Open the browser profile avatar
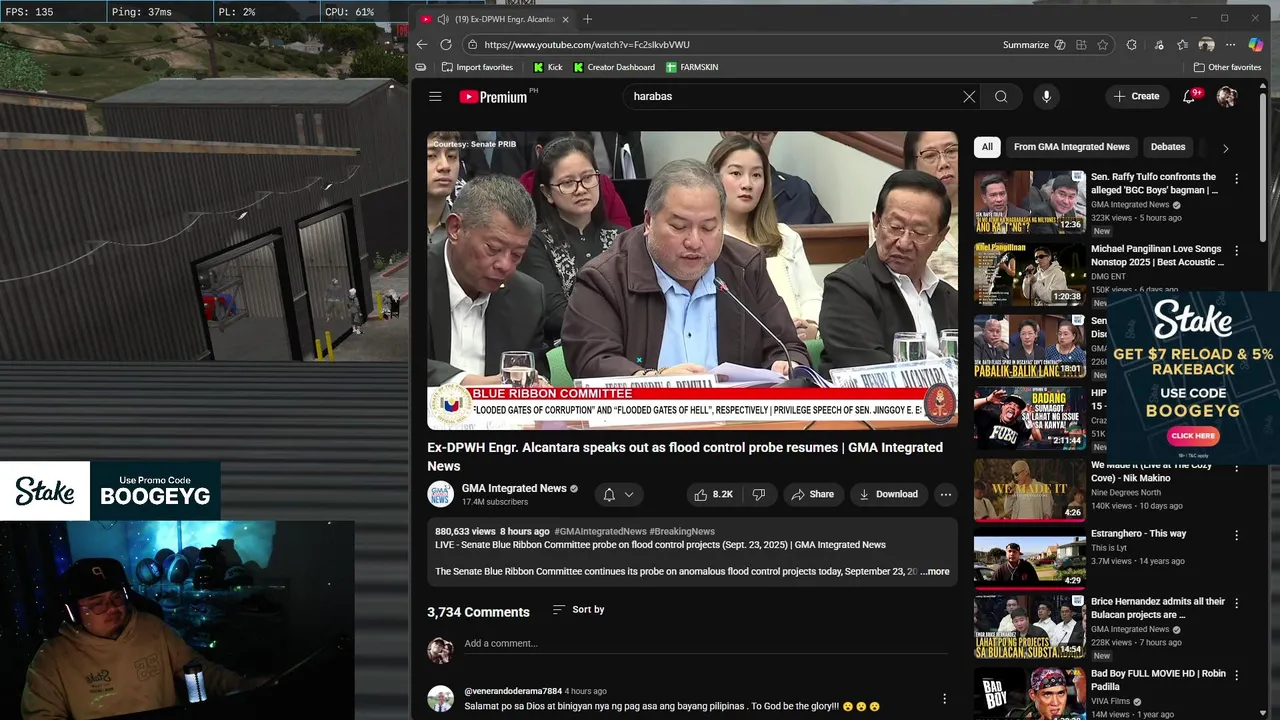1280x720 pixels. (x=1207, y=45)
